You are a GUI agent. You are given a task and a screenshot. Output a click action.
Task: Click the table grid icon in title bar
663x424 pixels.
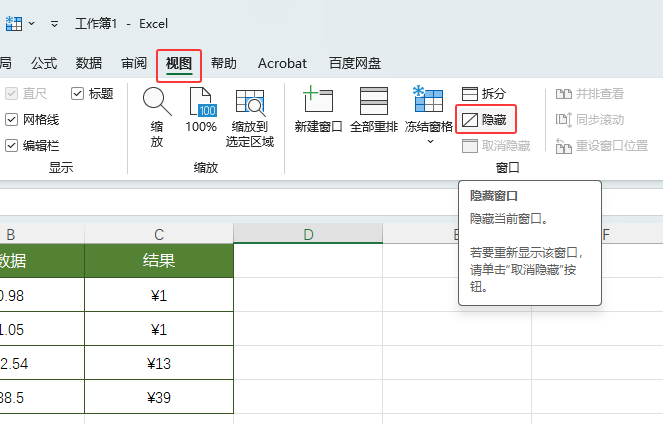[14, 24]
